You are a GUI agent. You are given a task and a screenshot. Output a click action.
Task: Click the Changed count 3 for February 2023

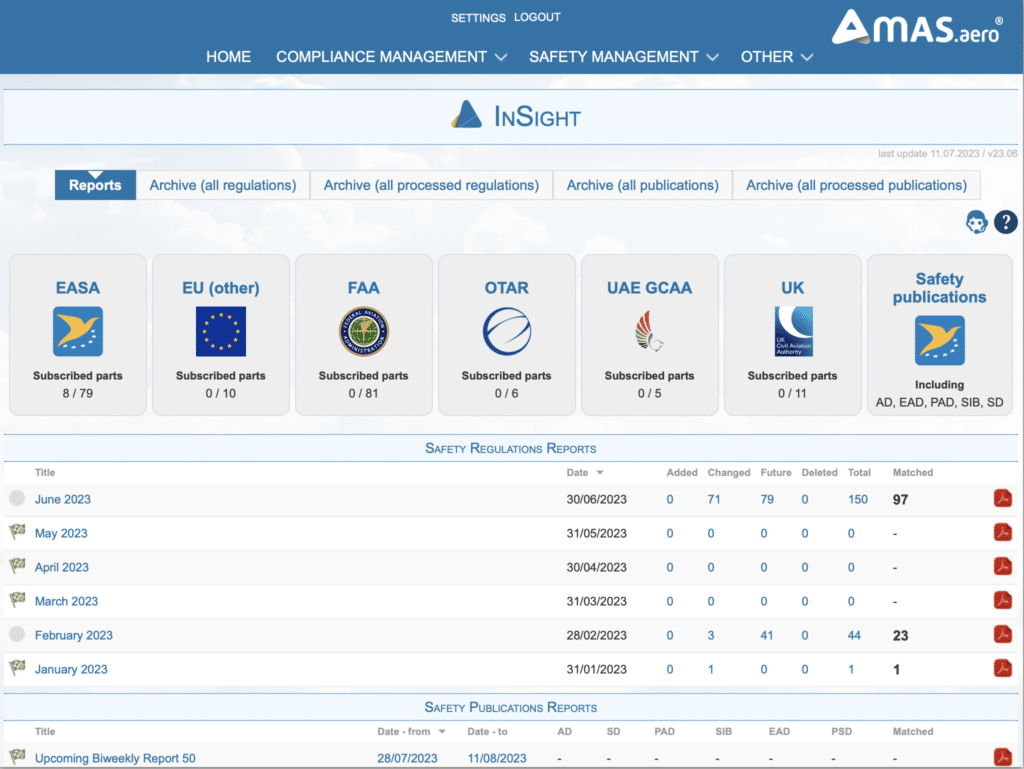[711, 635]
